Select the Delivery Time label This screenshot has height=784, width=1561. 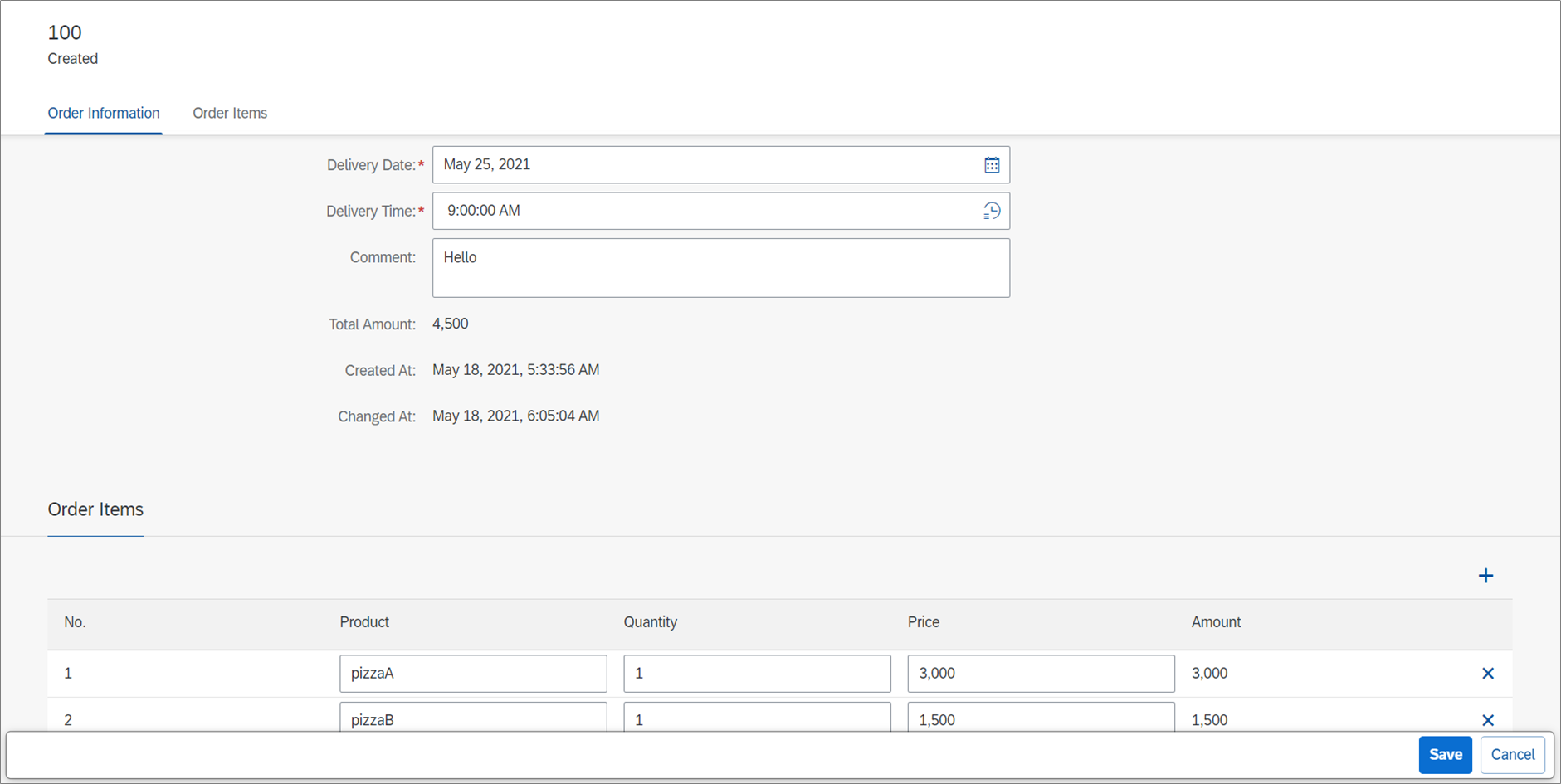coord(371,212)
